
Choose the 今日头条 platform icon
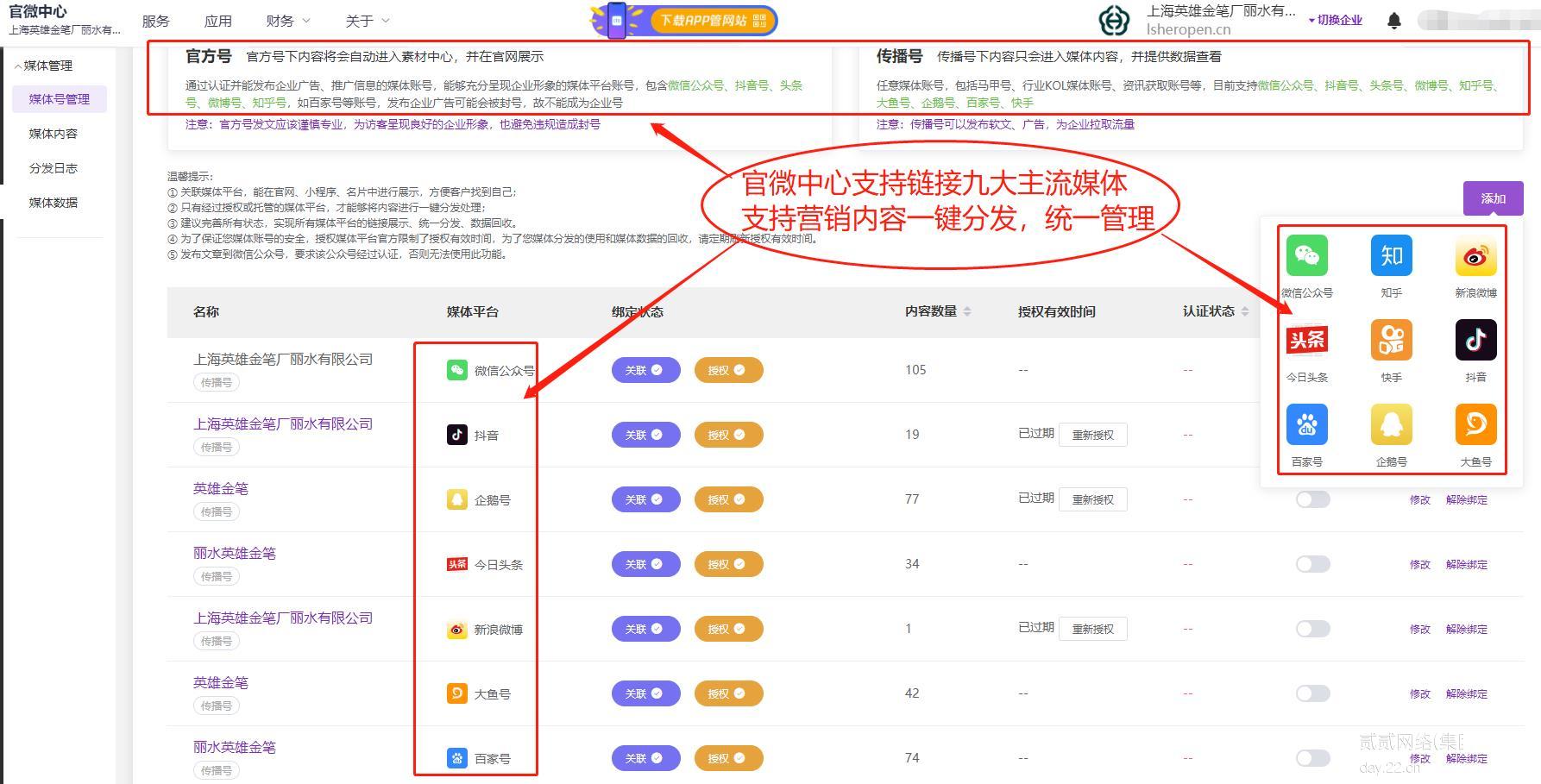1308,340
